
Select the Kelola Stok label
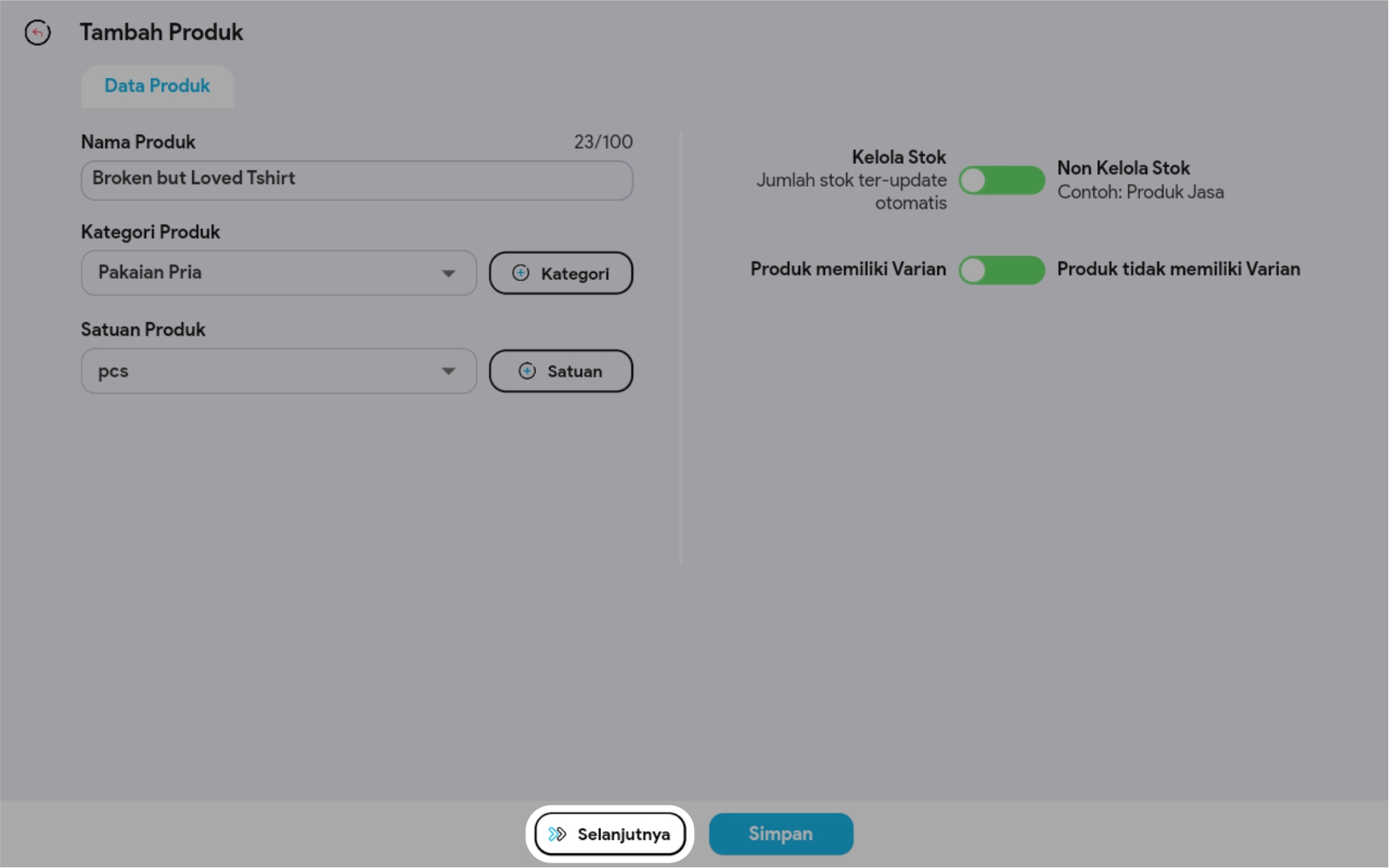[x=898, y=157]
